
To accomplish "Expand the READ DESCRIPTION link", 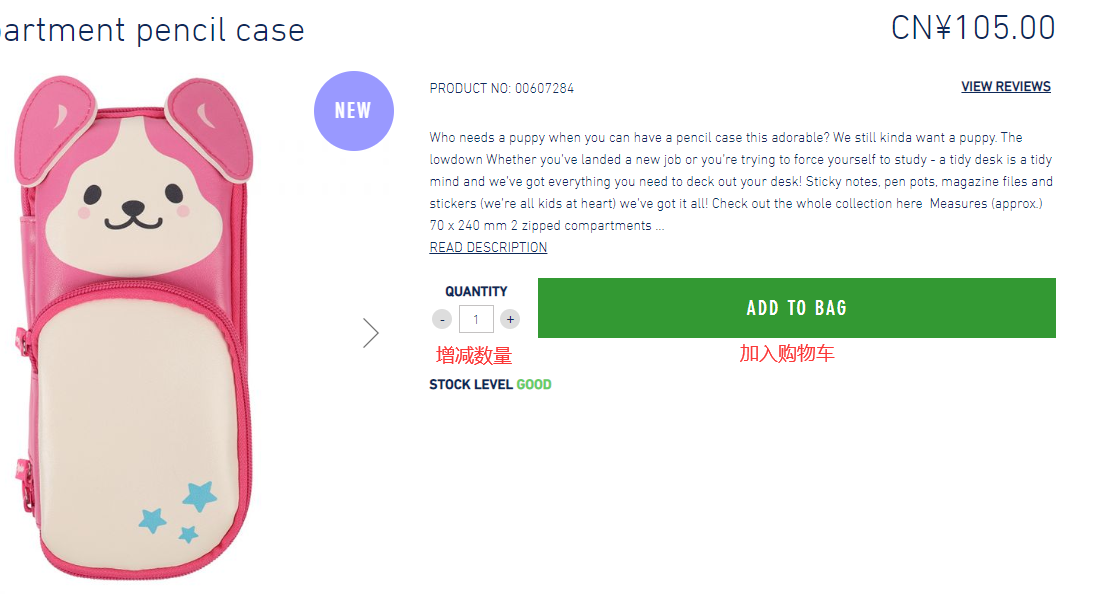I will point(488,248).
